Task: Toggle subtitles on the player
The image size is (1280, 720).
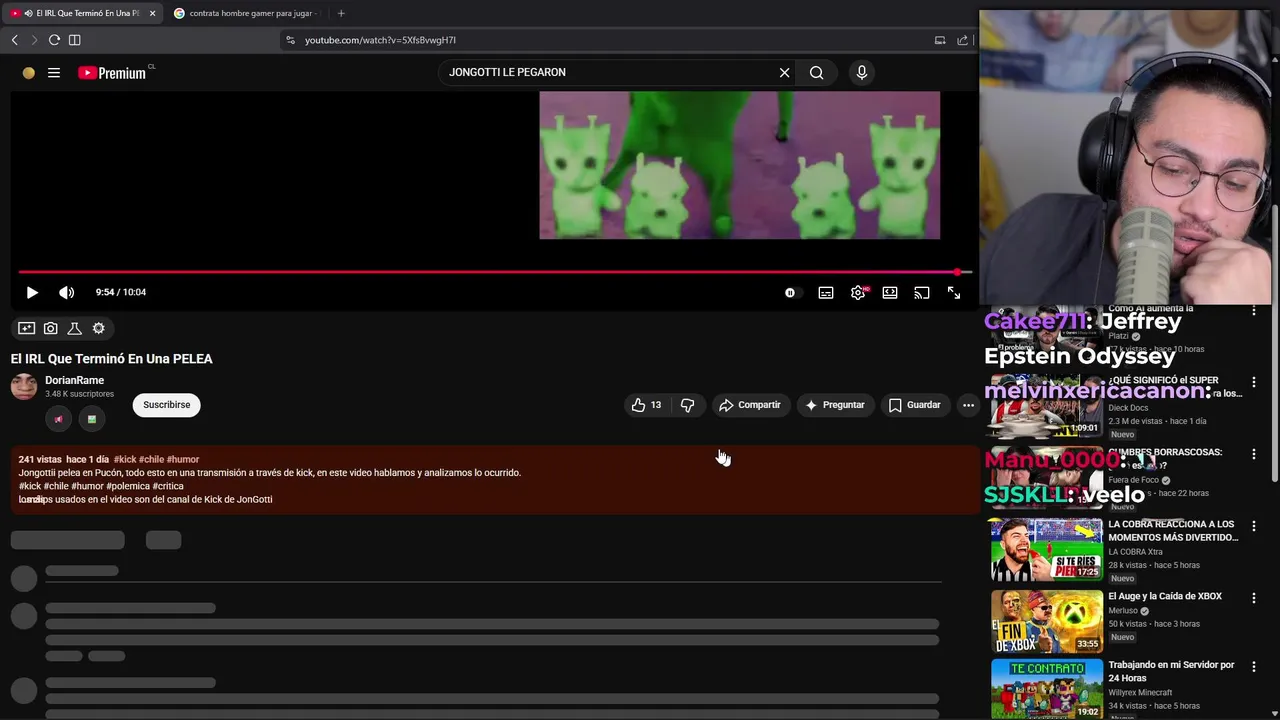Action: 826,292
